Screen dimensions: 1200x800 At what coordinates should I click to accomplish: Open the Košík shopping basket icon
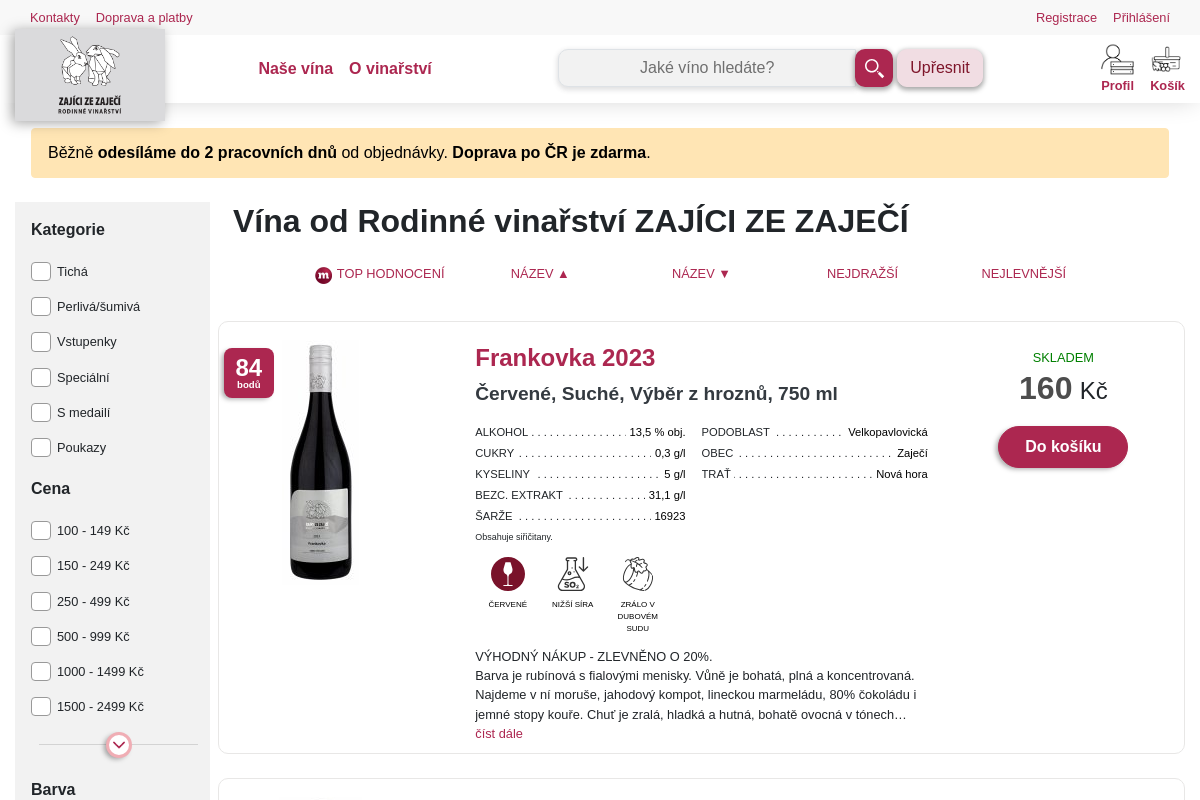[1167, 68]
